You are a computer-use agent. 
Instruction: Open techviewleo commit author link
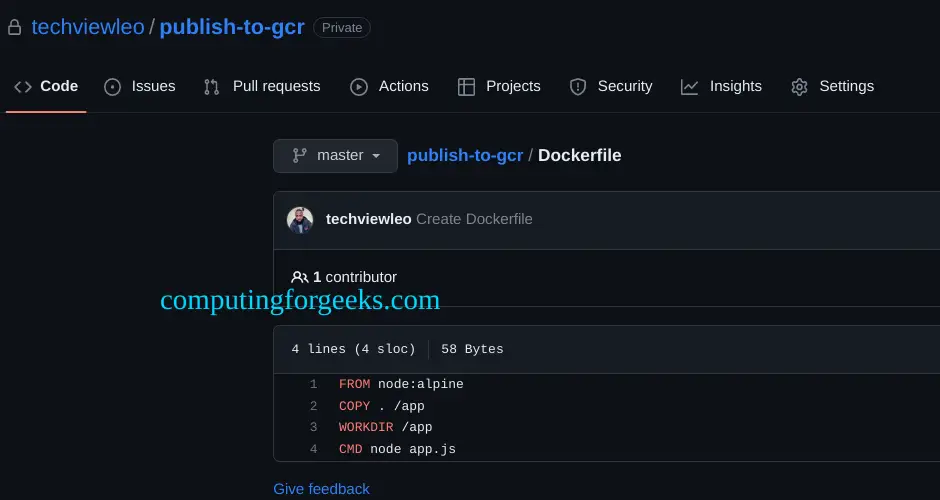368,219
